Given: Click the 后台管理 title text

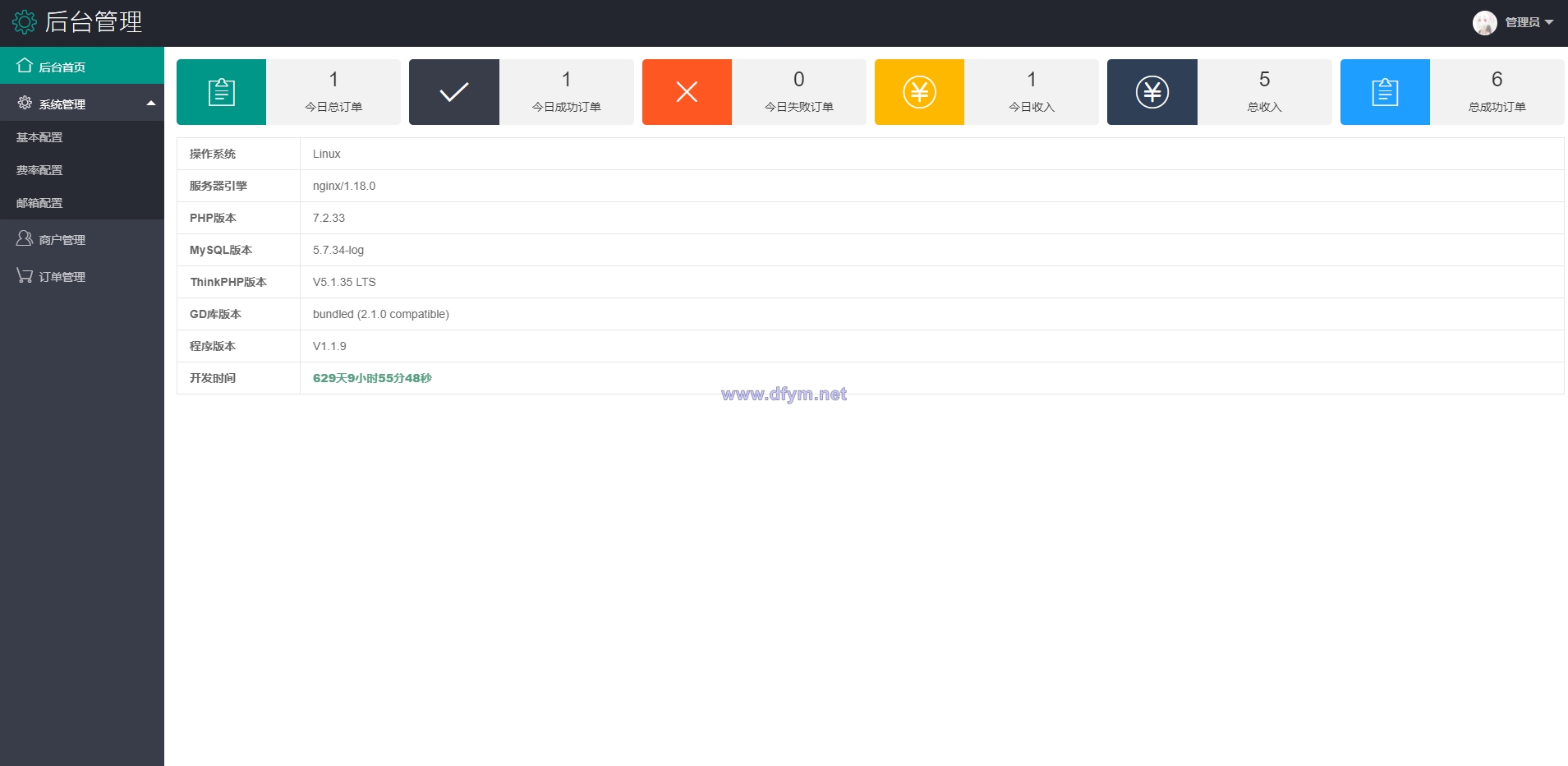Looking at the screenshot, I should coord(94,22).
